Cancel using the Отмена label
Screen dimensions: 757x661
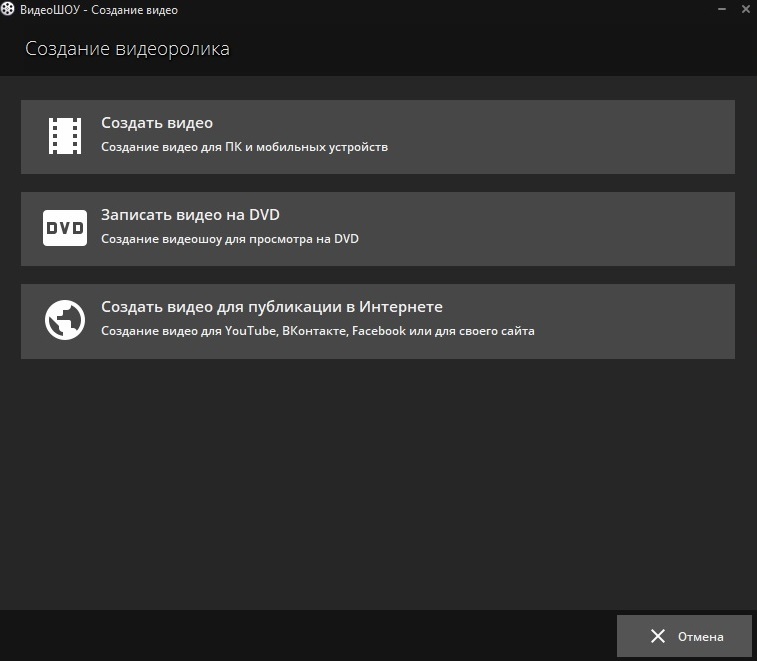coord(701,636)
